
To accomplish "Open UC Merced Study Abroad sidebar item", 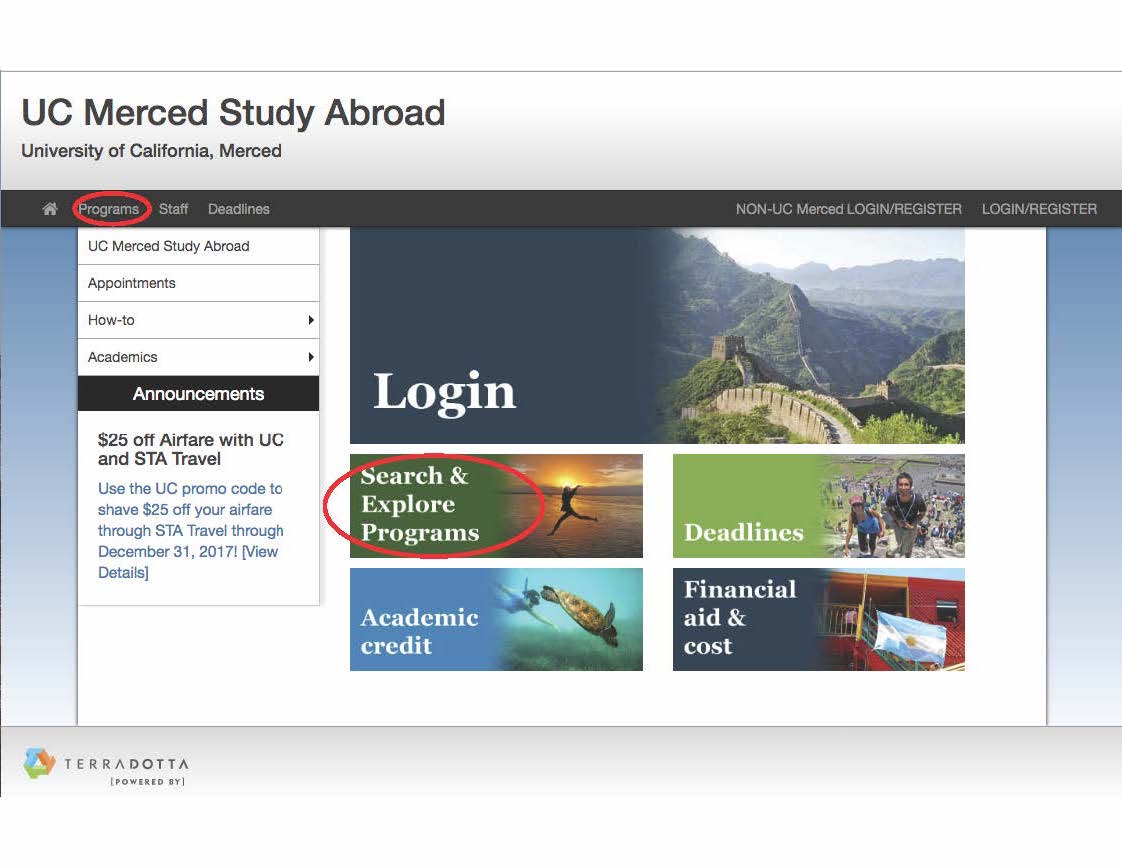I will [198, 246].
